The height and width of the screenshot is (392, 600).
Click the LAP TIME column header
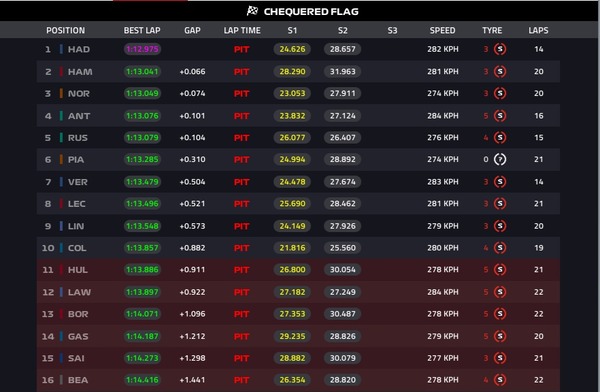point(242,30)
